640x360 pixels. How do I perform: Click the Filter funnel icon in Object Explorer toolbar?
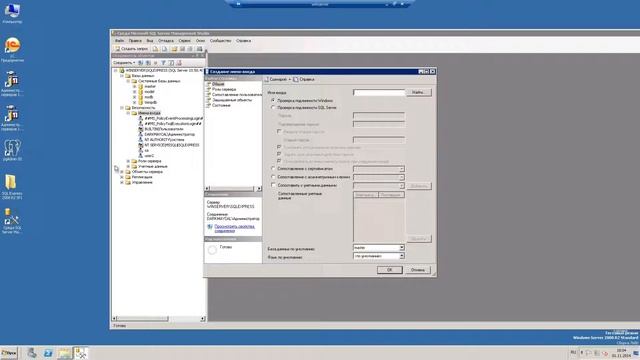click(163, 63)
